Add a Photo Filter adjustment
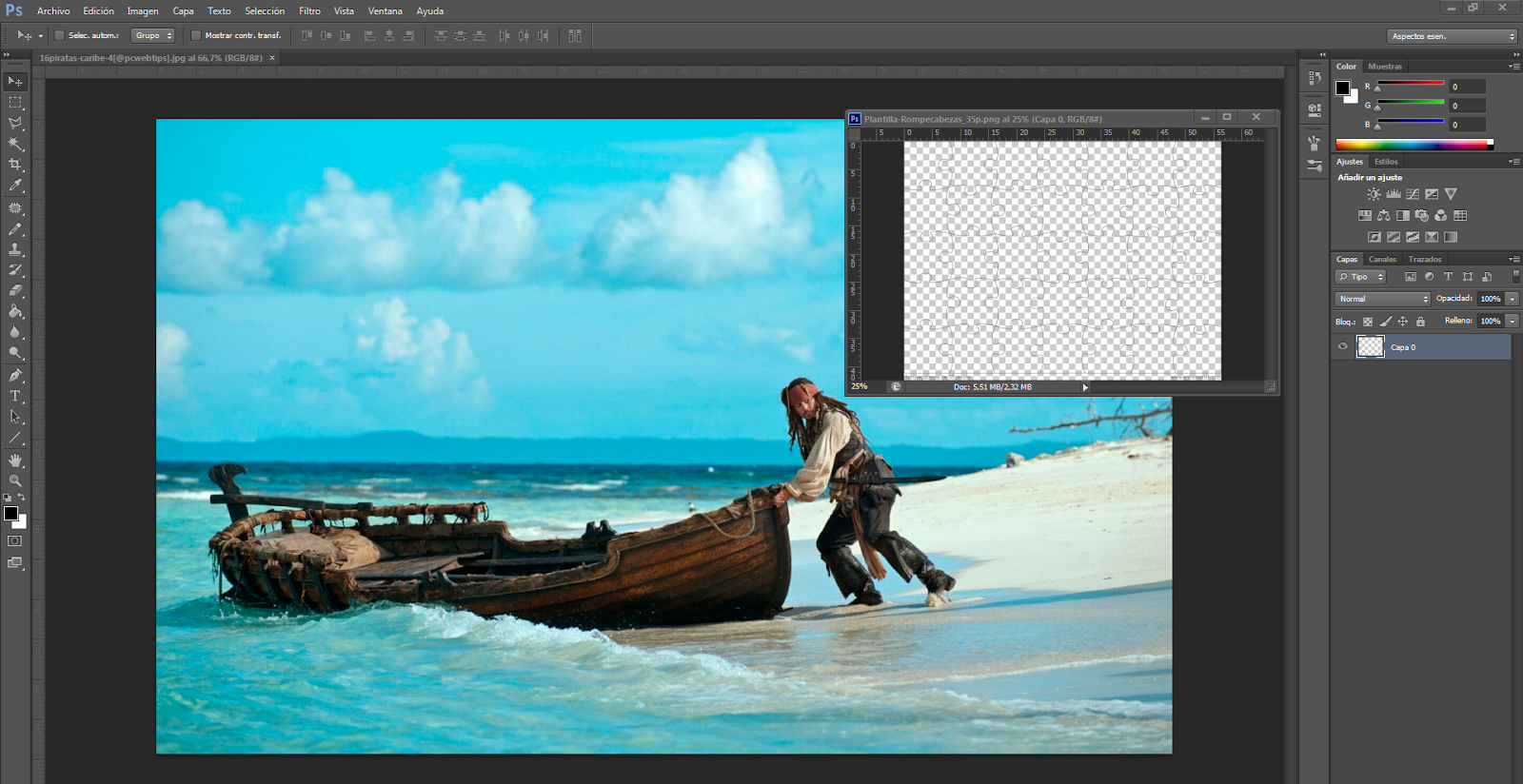 pos(1421,216)
